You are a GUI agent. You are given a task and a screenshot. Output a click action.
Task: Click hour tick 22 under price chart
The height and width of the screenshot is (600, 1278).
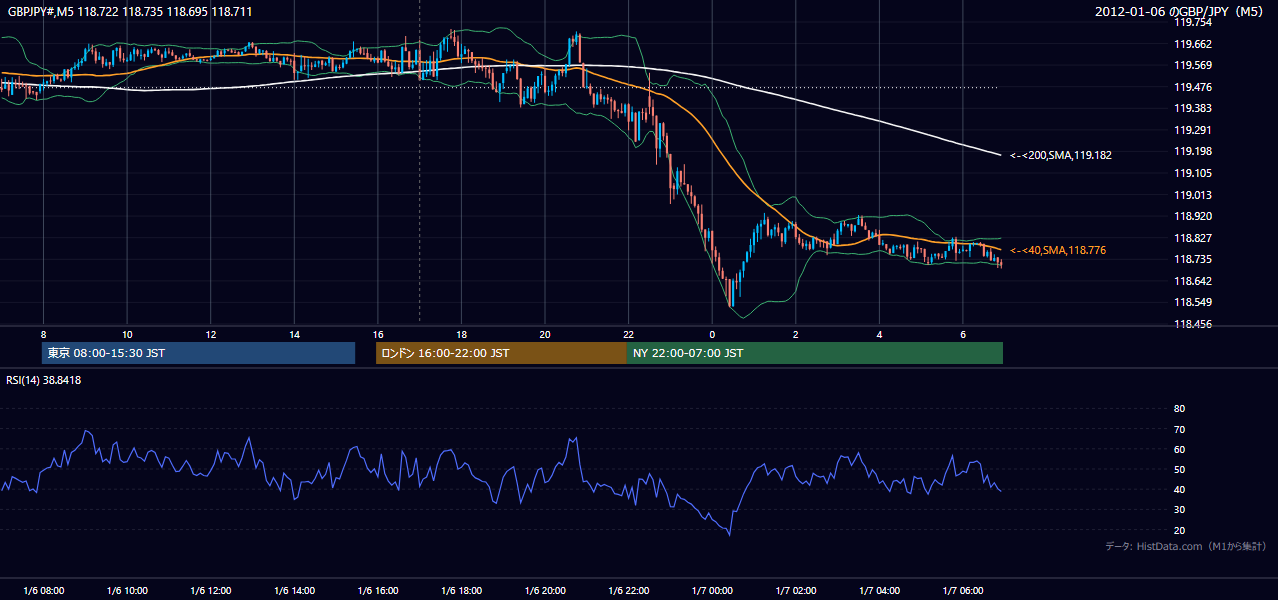[628, 334]
